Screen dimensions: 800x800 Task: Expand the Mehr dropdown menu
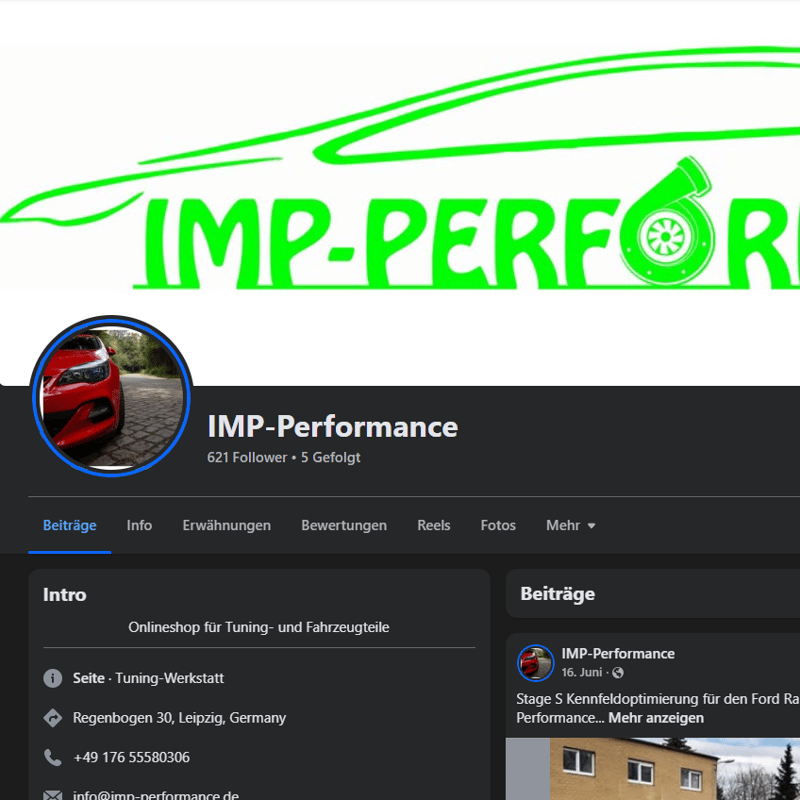[x=570, y=525]
